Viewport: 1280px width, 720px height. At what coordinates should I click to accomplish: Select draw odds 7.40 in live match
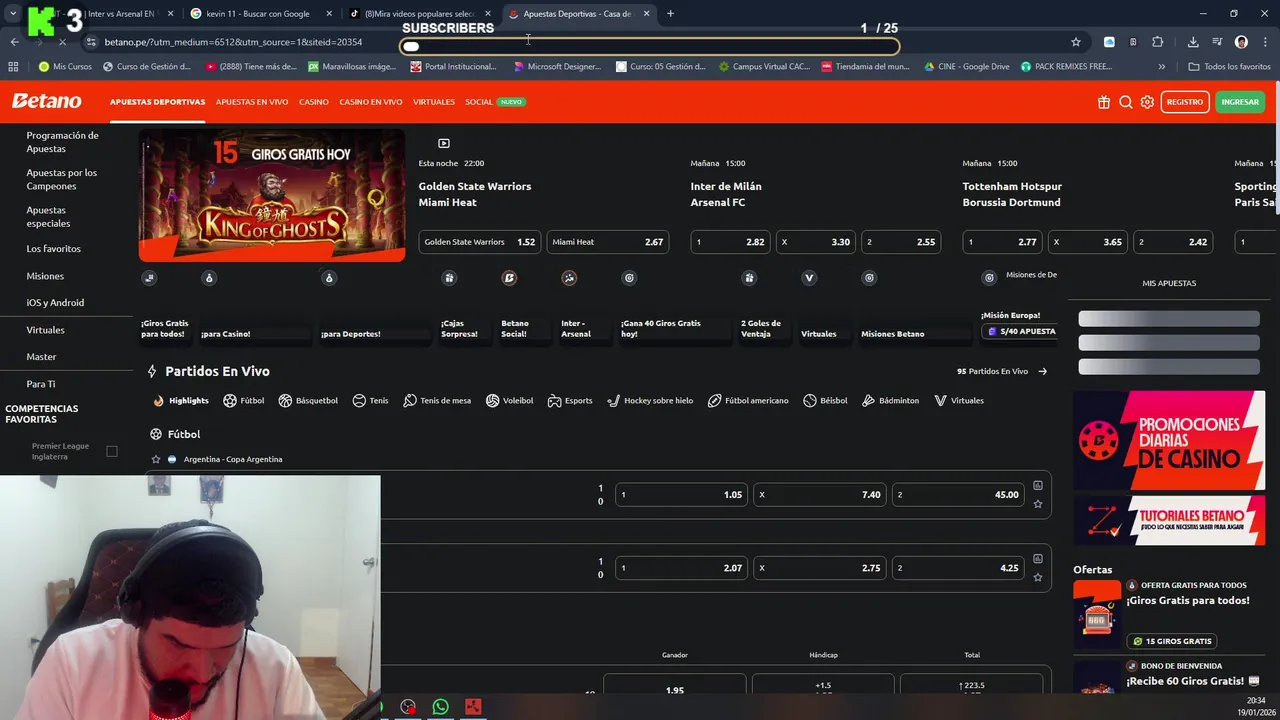coord(820,495)
